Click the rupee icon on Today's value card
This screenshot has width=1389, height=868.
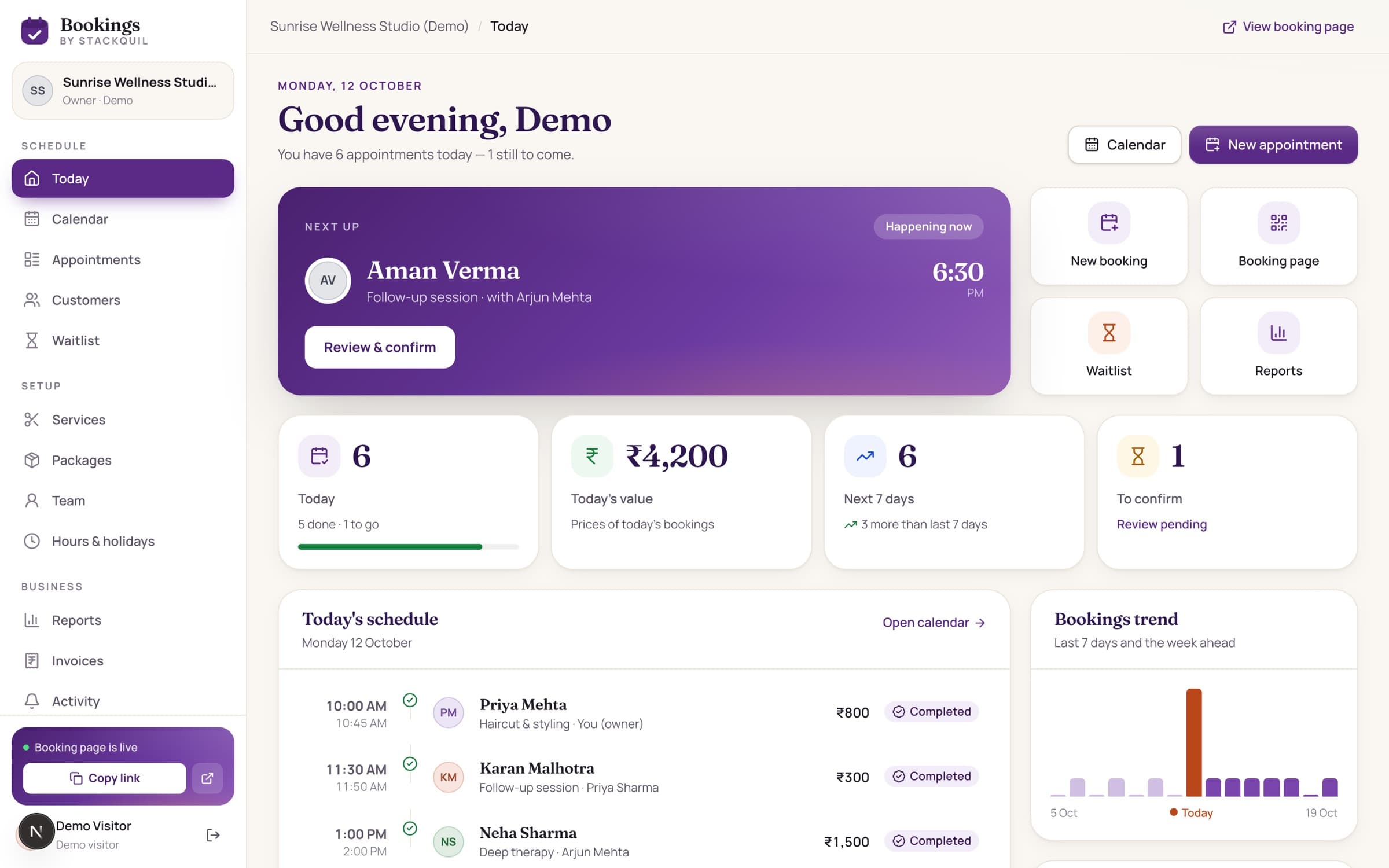[592, 456]
